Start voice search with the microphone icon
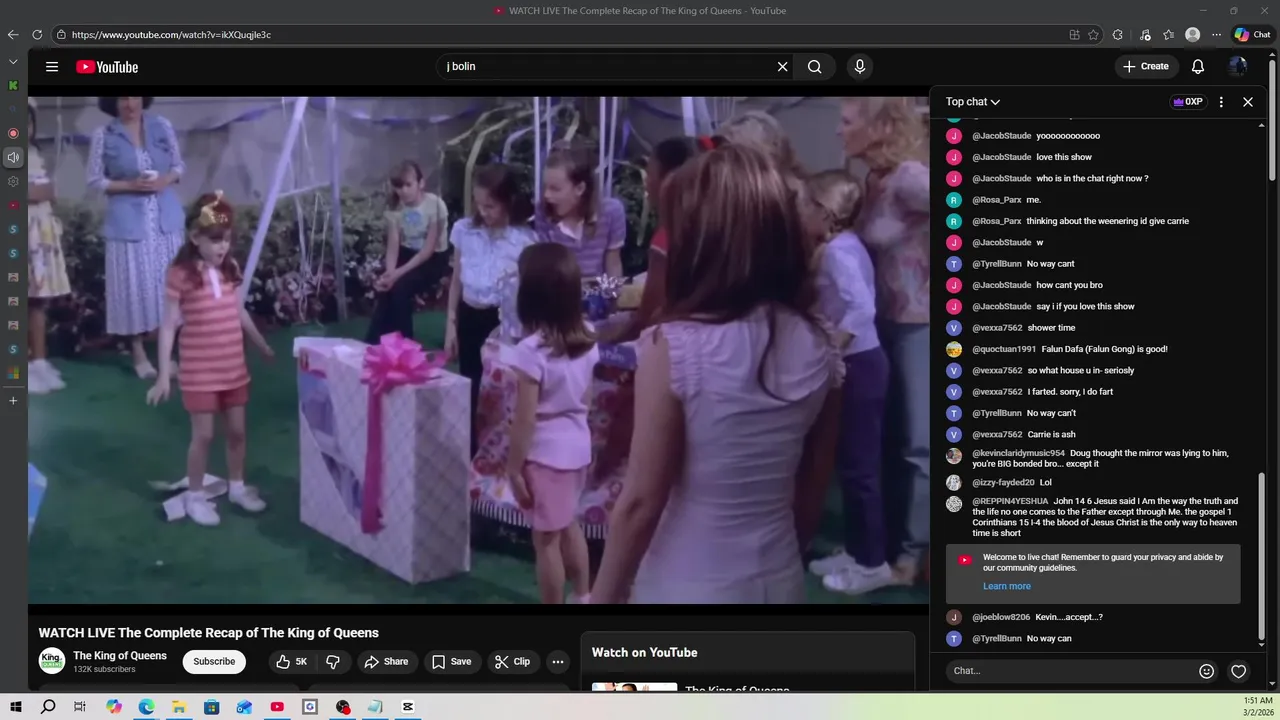1280x720 pixels. [859, 67]
